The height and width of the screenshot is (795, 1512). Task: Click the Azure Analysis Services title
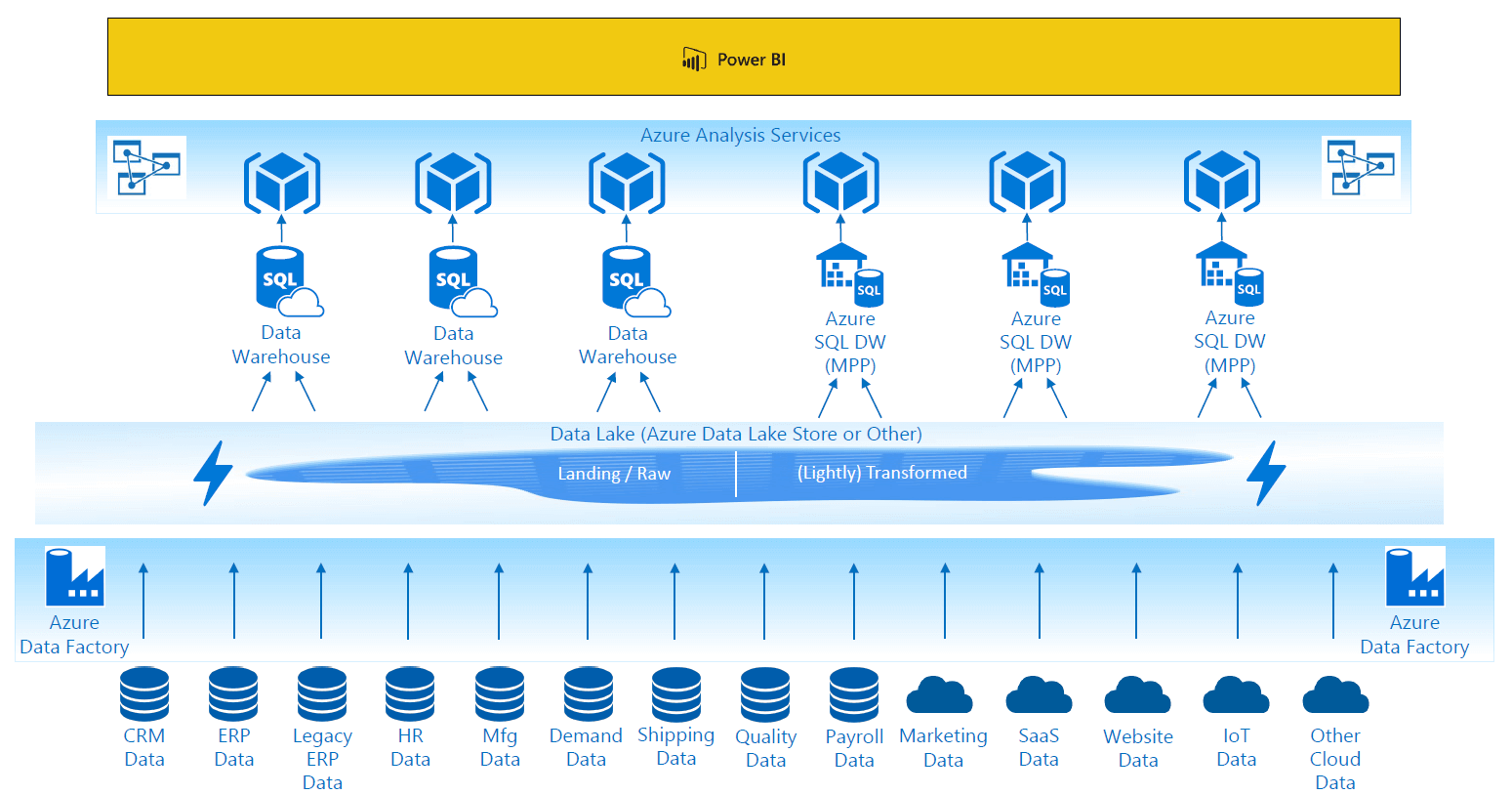pyautogui.click(x=740, y=135)
